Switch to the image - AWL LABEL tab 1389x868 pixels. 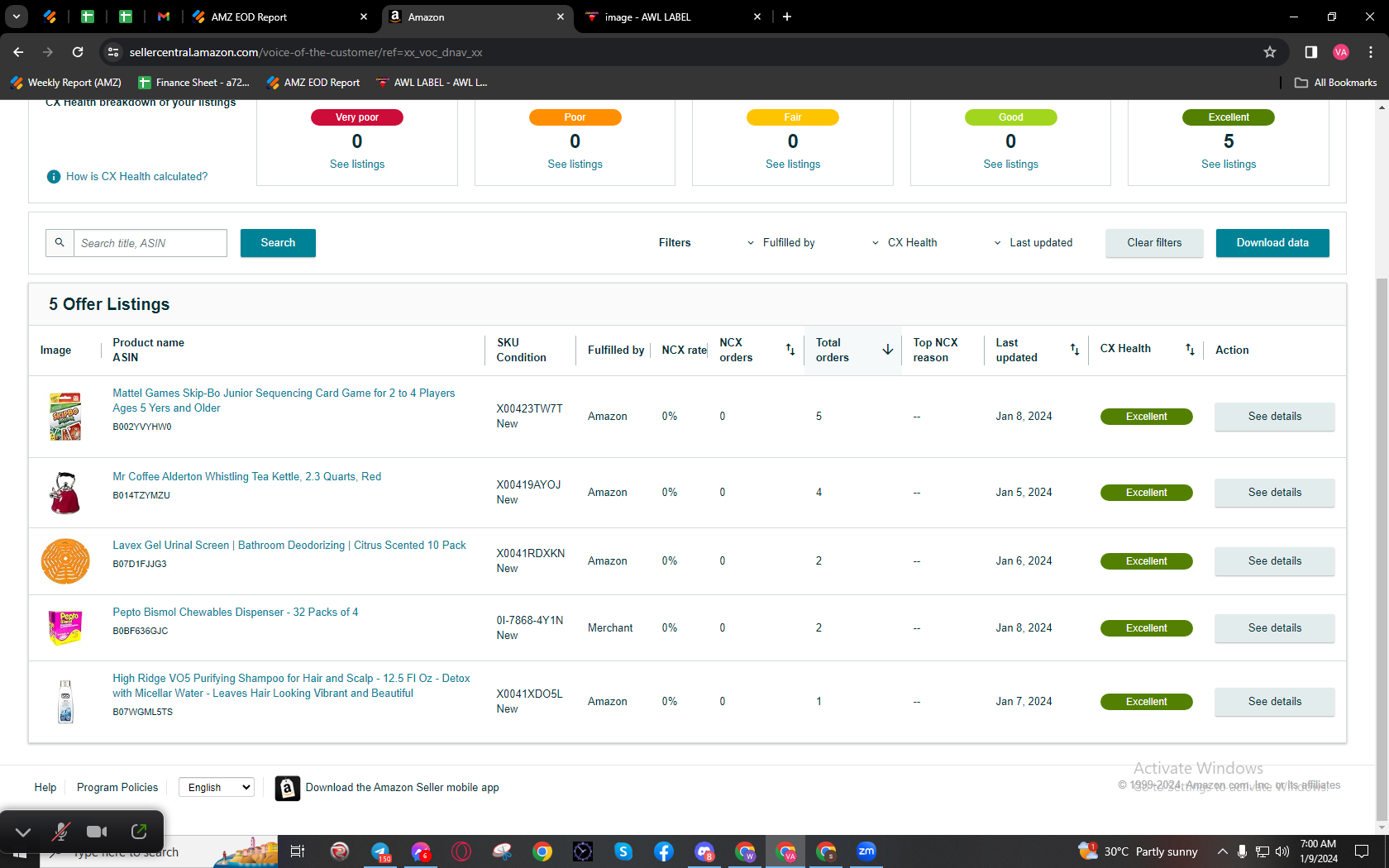673,17
